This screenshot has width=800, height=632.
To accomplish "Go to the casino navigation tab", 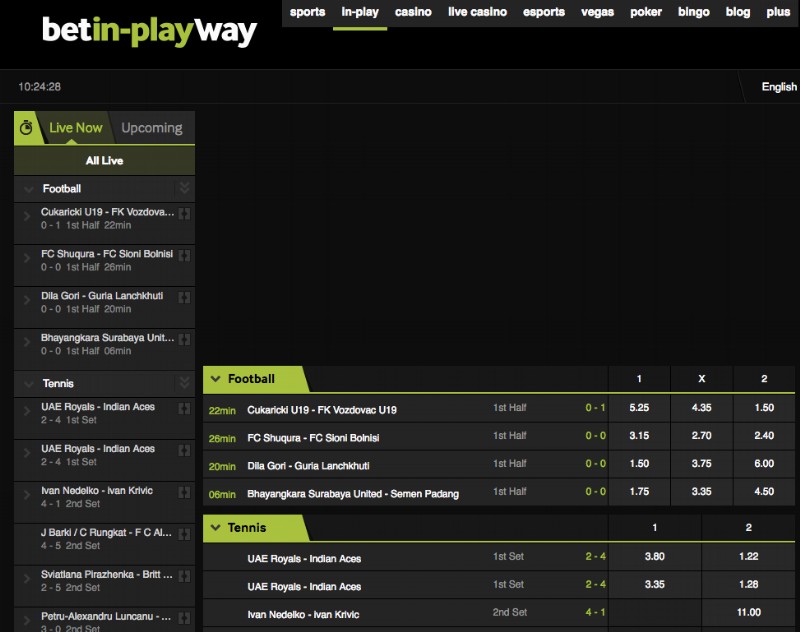I will click(x=413, y=12).
